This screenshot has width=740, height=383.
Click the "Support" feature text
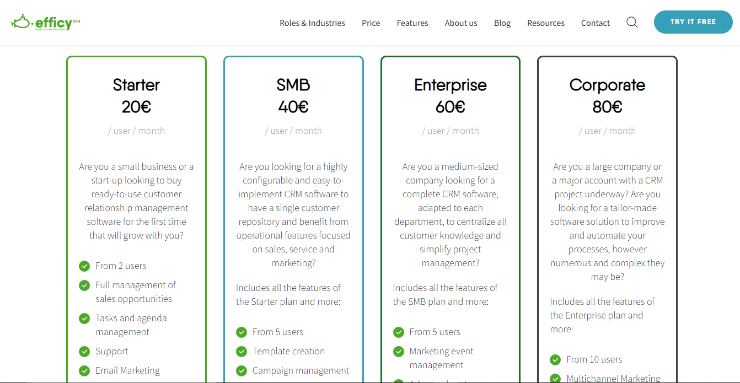tap(112, 351)
